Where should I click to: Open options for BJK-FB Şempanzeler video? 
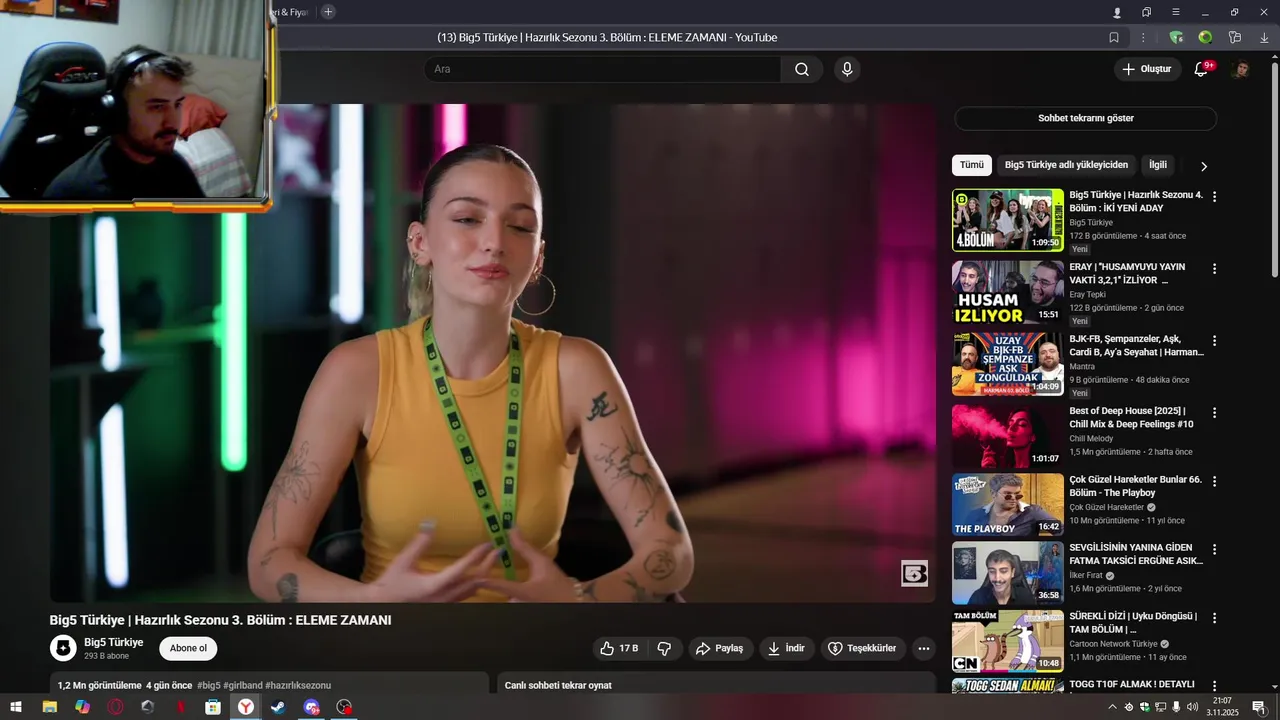[x=1214, y=341]
